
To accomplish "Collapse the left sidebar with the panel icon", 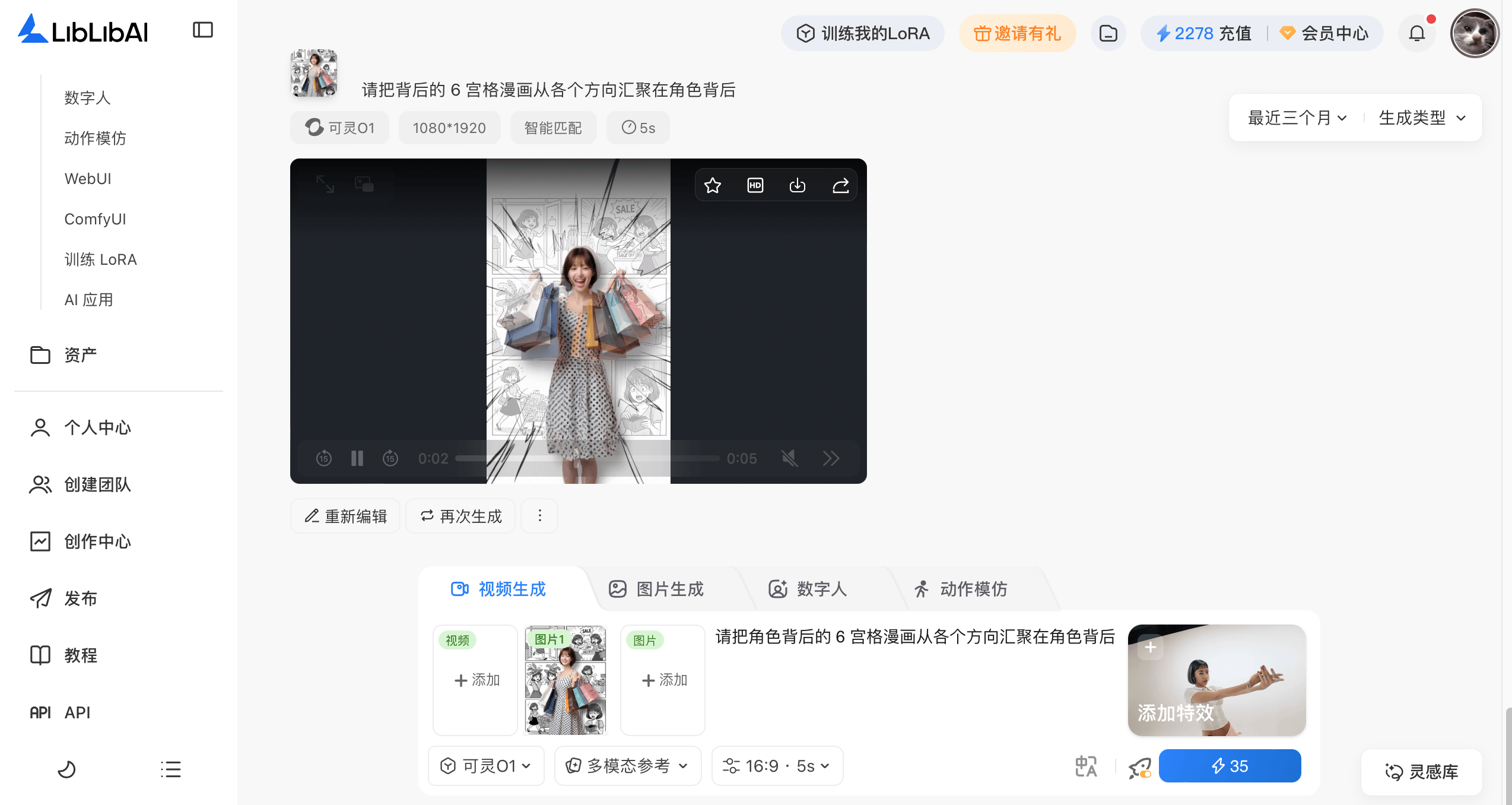I will pos(202,29).
